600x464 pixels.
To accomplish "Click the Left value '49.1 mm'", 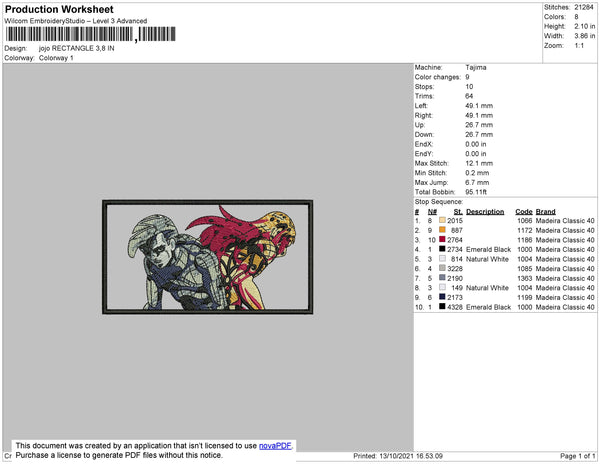I will tap(479, 106).
